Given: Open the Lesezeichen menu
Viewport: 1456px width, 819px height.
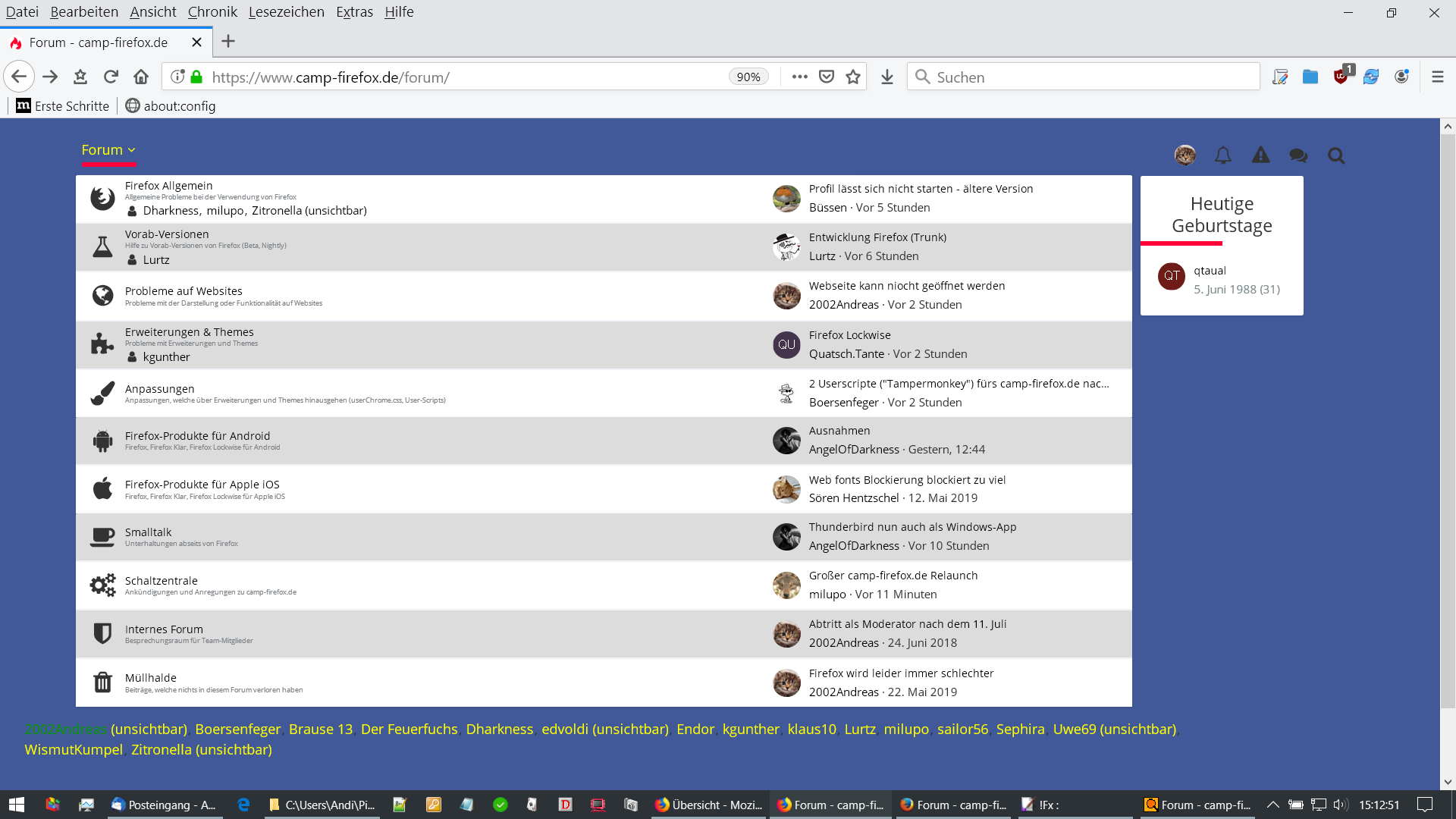Looking at the screenshot, I should coord(286,11).
